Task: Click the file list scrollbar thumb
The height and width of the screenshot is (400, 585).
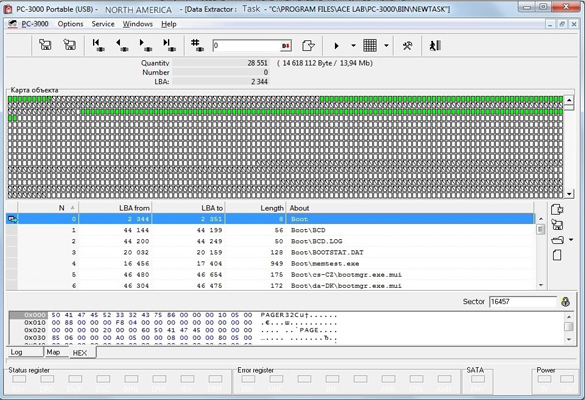Action: coord(541,229)
